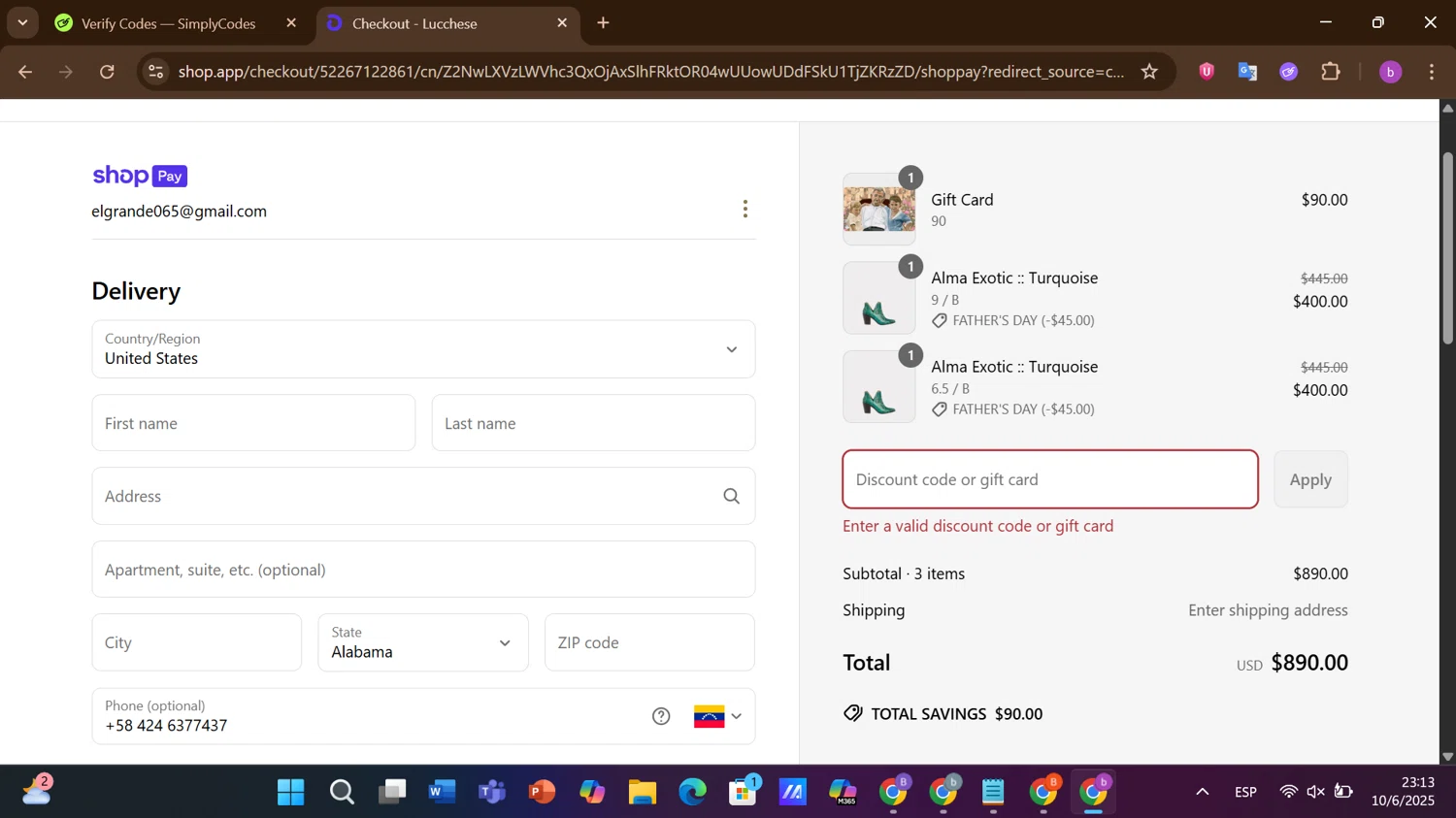1456x818 pixels.
Task: Open the Chrome profile avatar
Action: [1390, 72]
